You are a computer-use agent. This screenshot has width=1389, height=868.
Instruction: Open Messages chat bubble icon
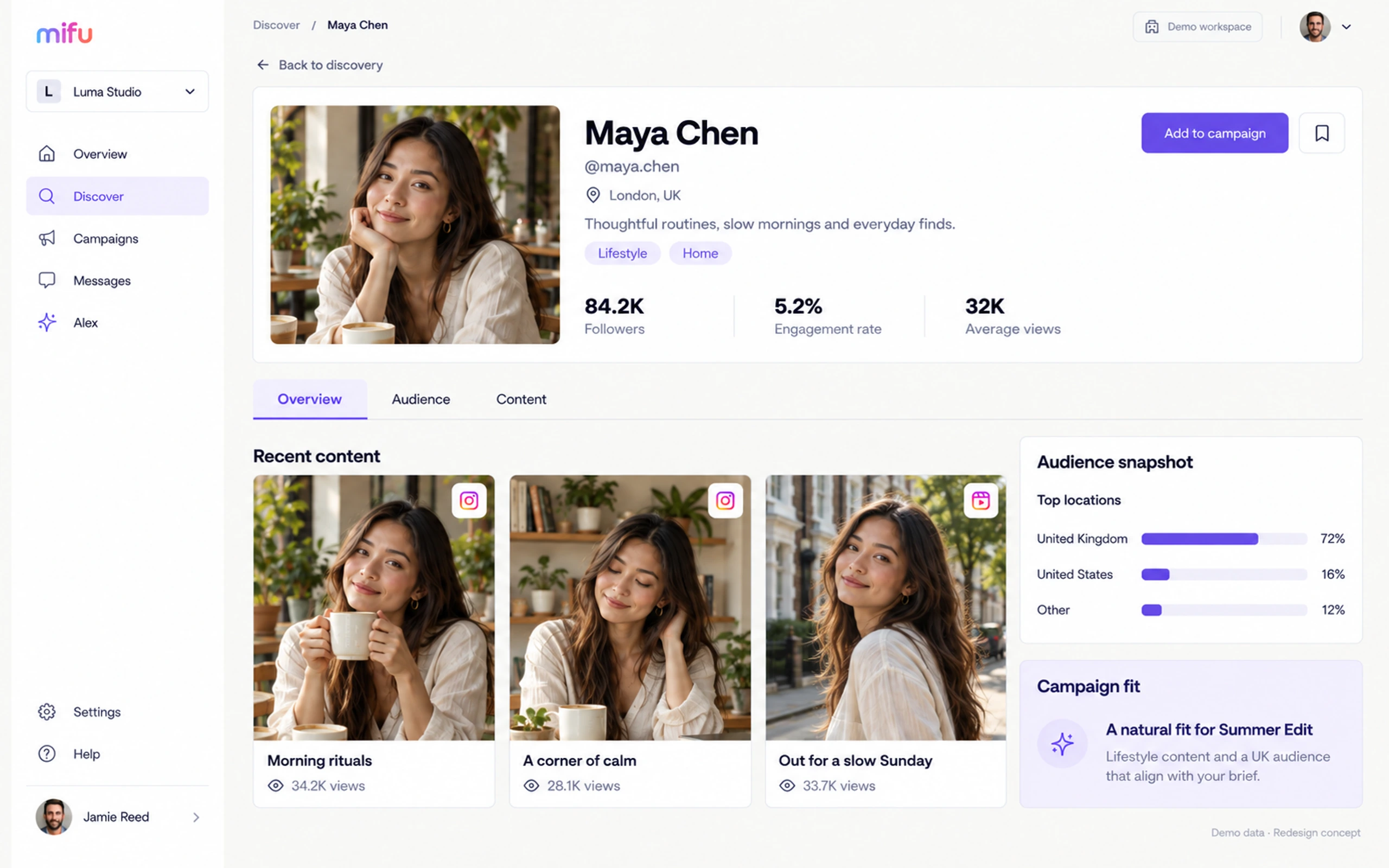(x=47, y=280)
